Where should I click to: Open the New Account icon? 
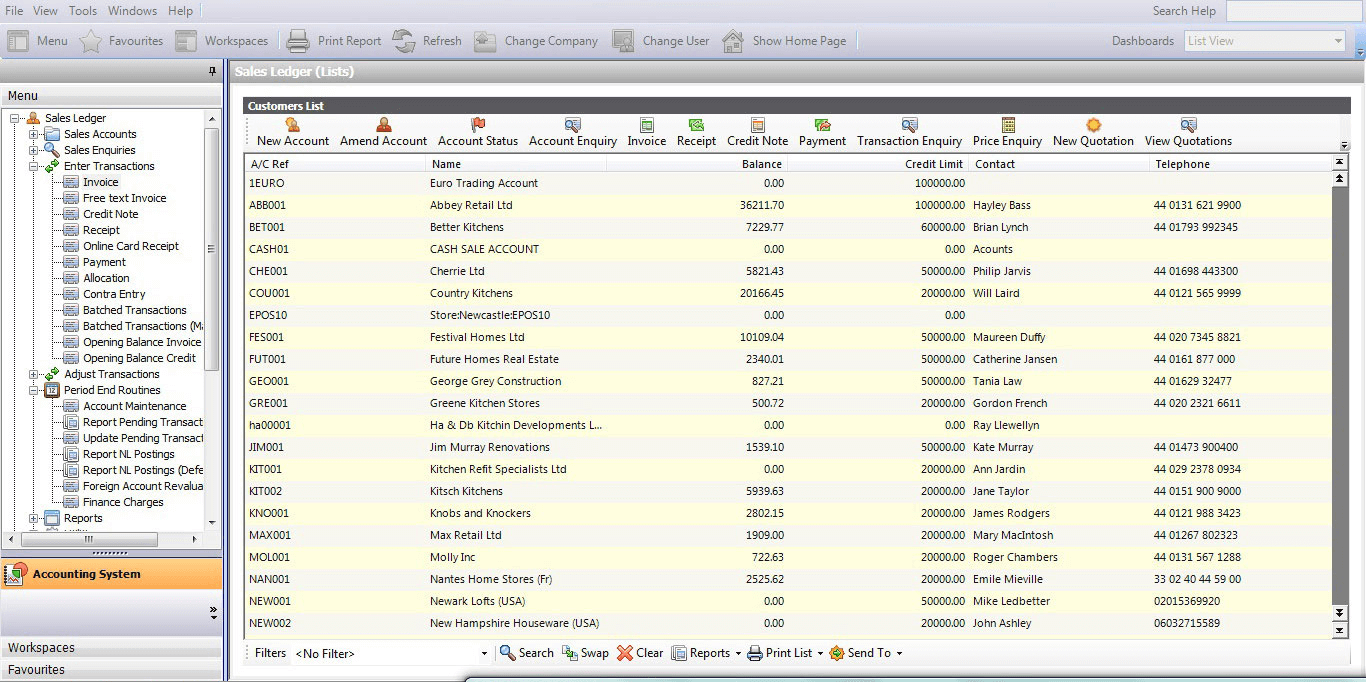(293, 125)
